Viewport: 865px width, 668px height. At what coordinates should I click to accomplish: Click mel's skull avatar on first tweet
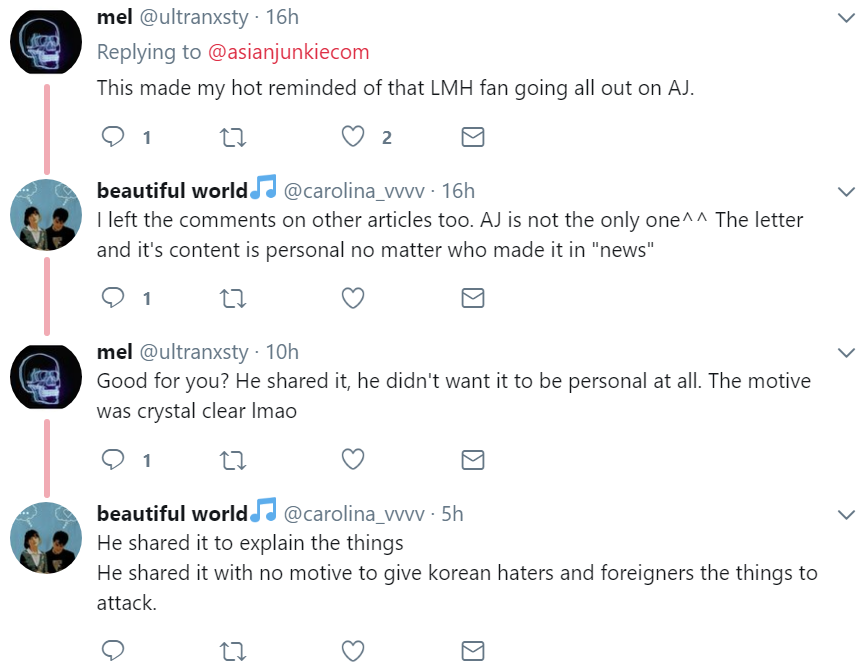click(45, 45)
